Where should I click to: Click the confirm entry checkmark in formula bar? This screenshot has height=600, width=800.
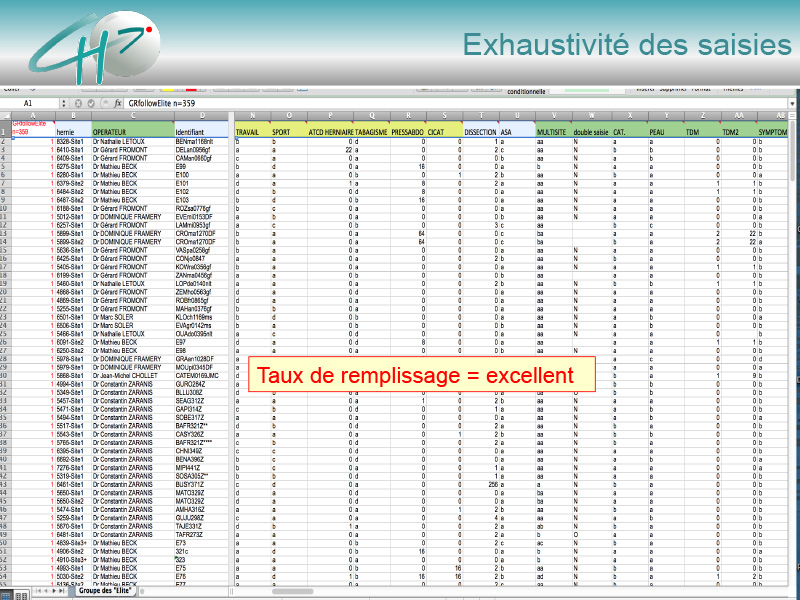91,103
